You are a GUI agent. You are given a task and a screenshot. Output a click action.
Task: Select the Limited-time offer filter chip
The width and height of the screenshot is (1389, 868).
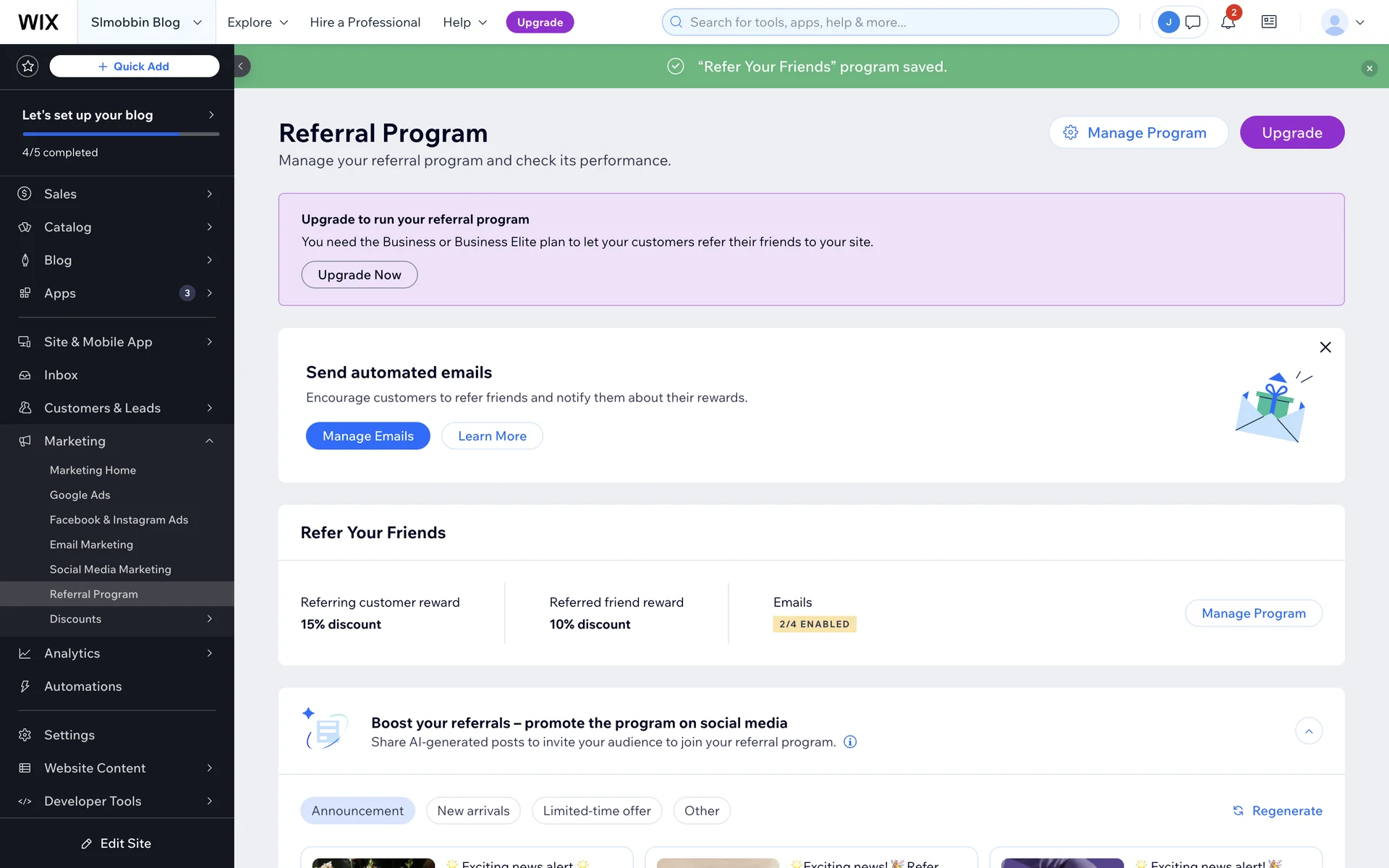[597, 811]
